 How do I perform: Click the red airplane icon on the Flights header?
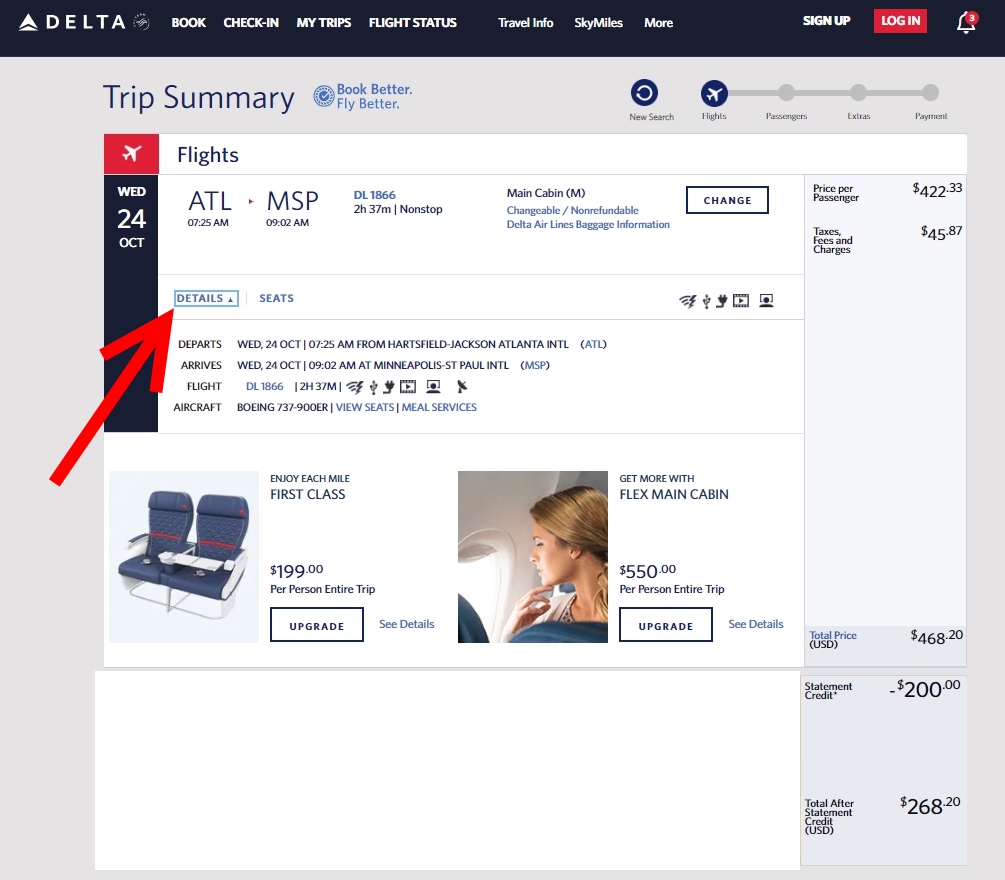click(130, 154)
